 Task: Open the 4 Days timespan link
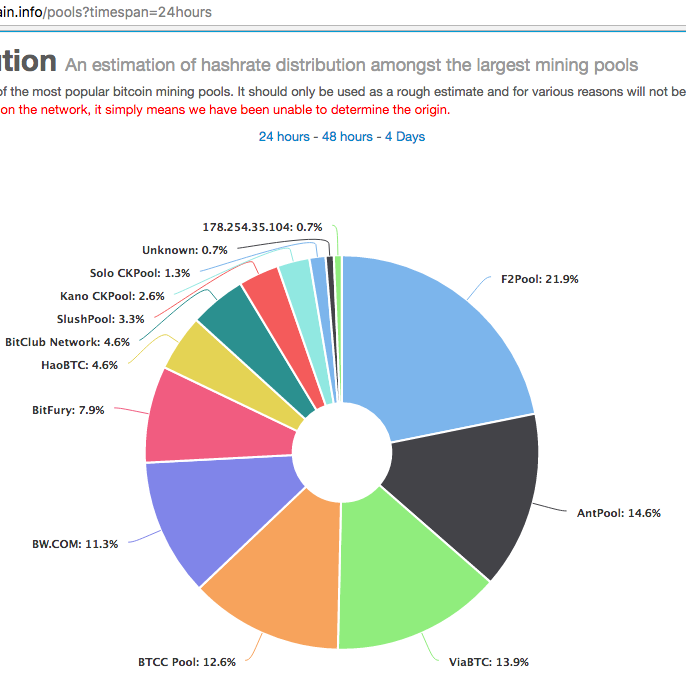click(405, 137)
